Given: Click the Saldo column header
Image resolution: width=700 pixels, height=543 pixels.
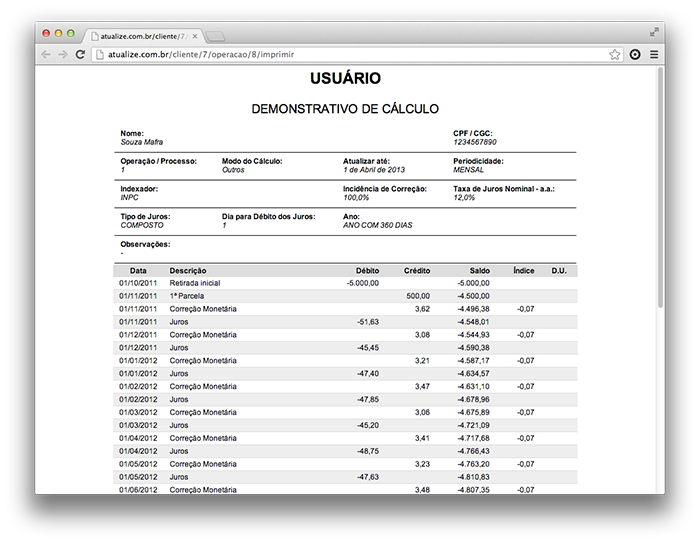Looking at the screenshot, I should click(x=479, y=271).
